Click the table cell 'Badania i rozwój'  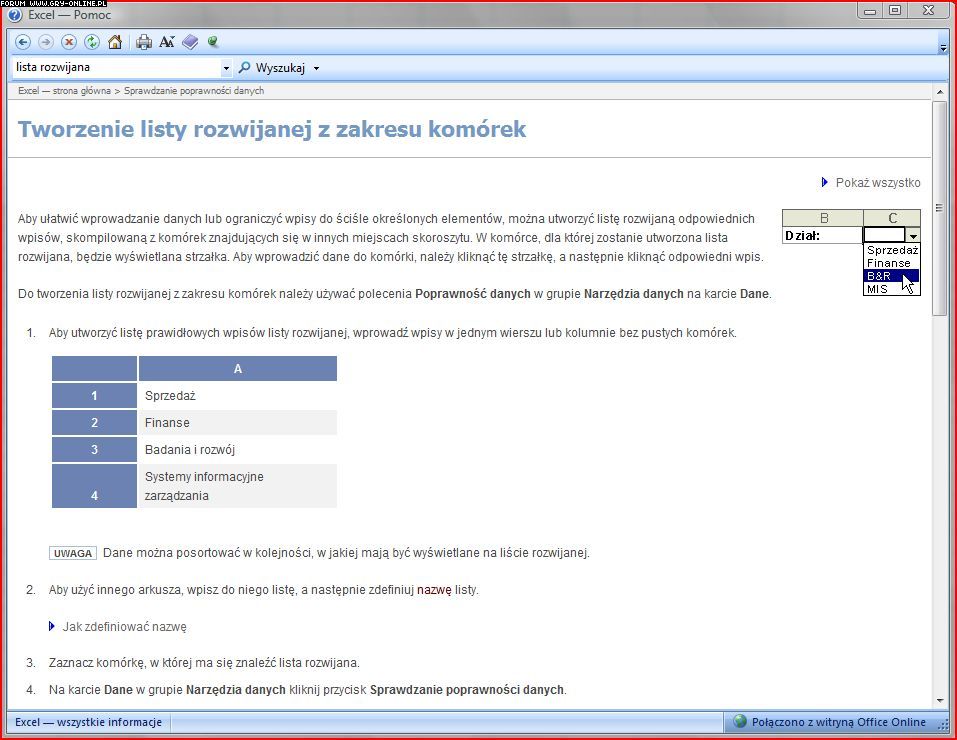tap(238, 449)
